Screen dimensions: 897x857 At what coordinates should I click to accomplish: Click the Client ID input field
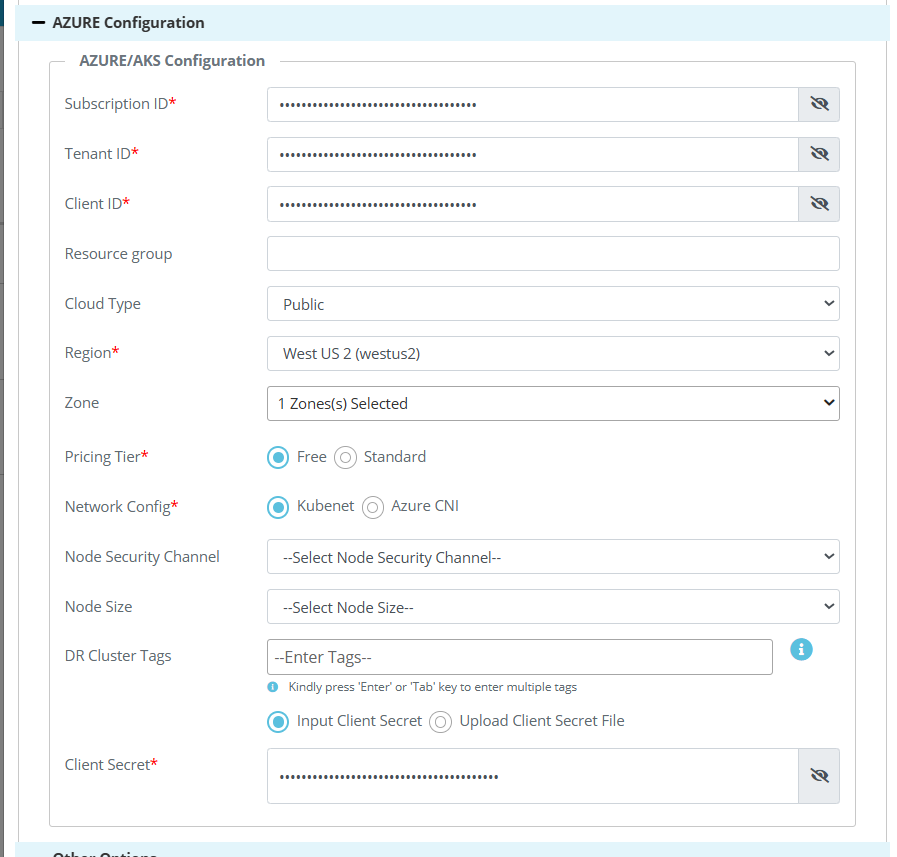tap(533, 204)
